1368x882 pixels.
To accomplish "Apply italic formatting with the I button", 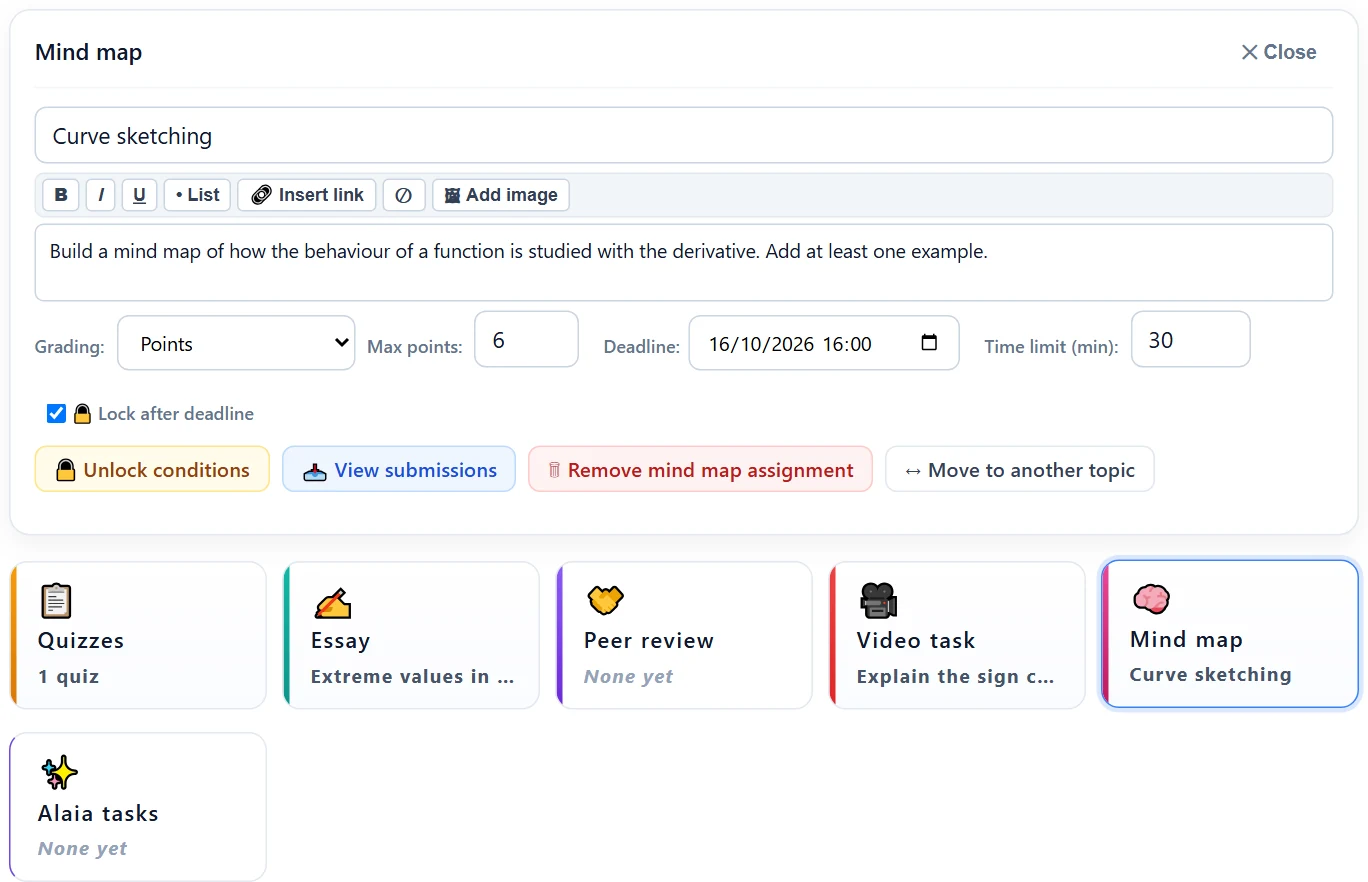I will (x=100, y=195).
